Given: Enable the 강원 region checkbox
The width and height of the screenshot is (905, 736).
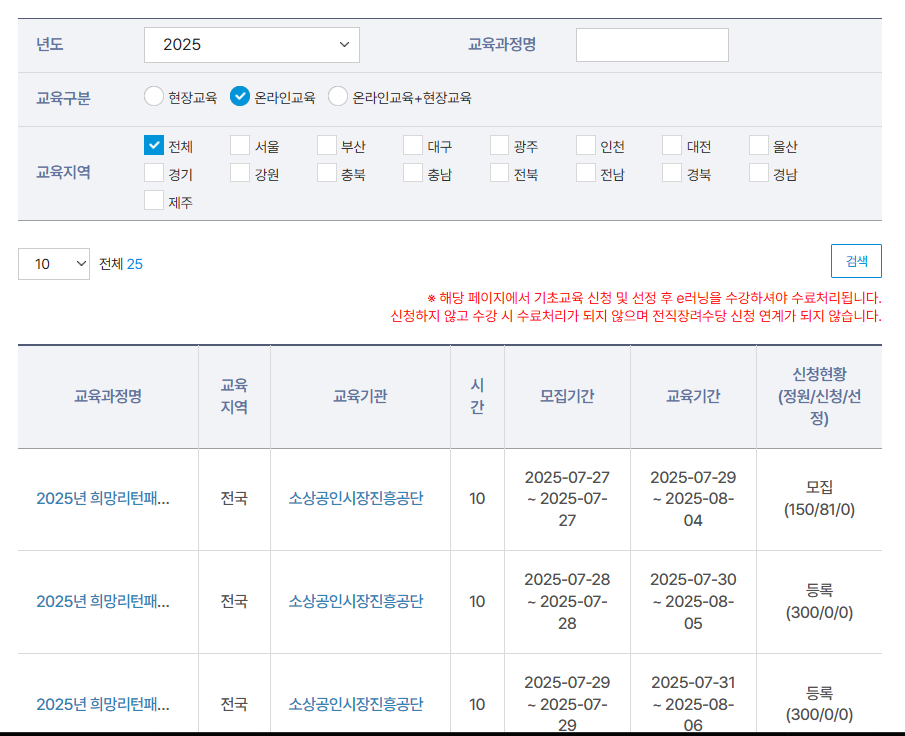Looking at the screenshot, I should tap(239, 172).
